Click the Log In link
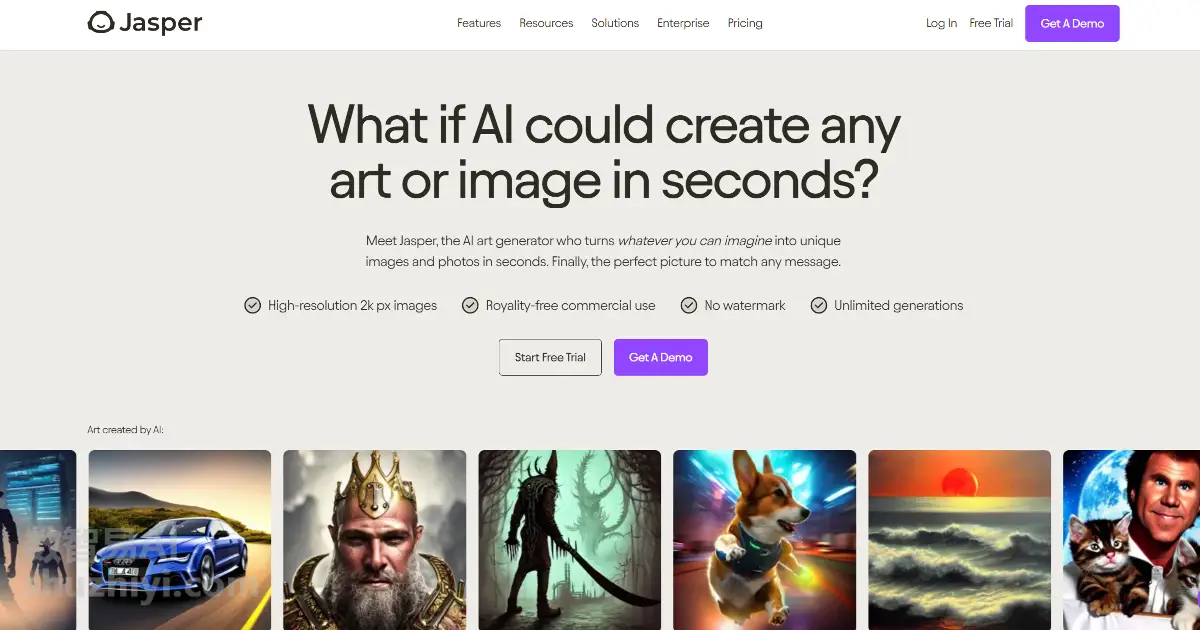Image resolution: width=1200 pixels, height=630 pixels. pos(941,23)
